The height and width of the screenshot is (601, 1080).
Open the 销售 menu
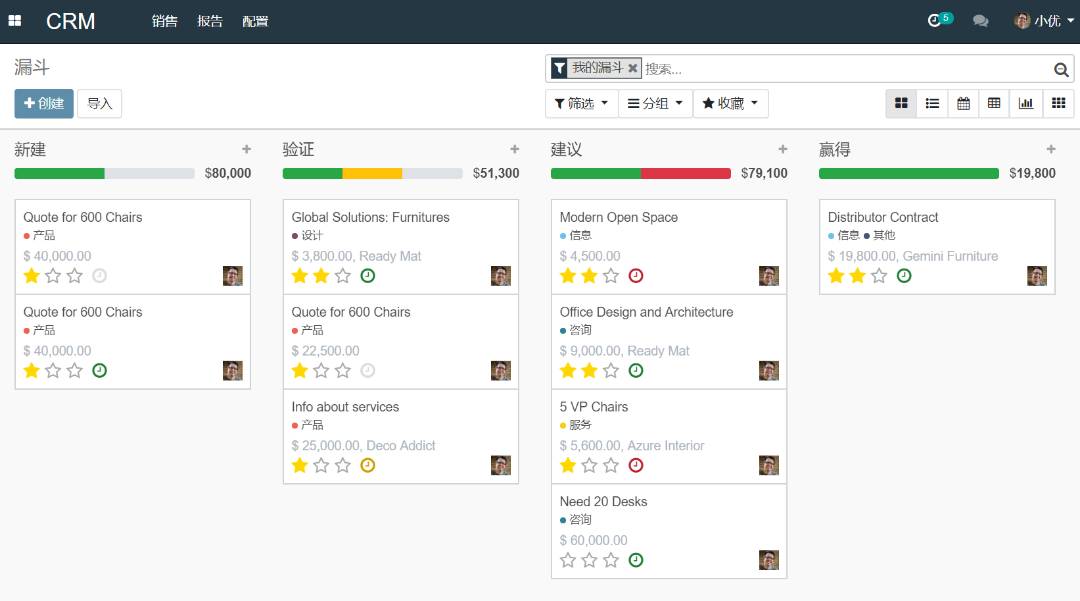165,21
